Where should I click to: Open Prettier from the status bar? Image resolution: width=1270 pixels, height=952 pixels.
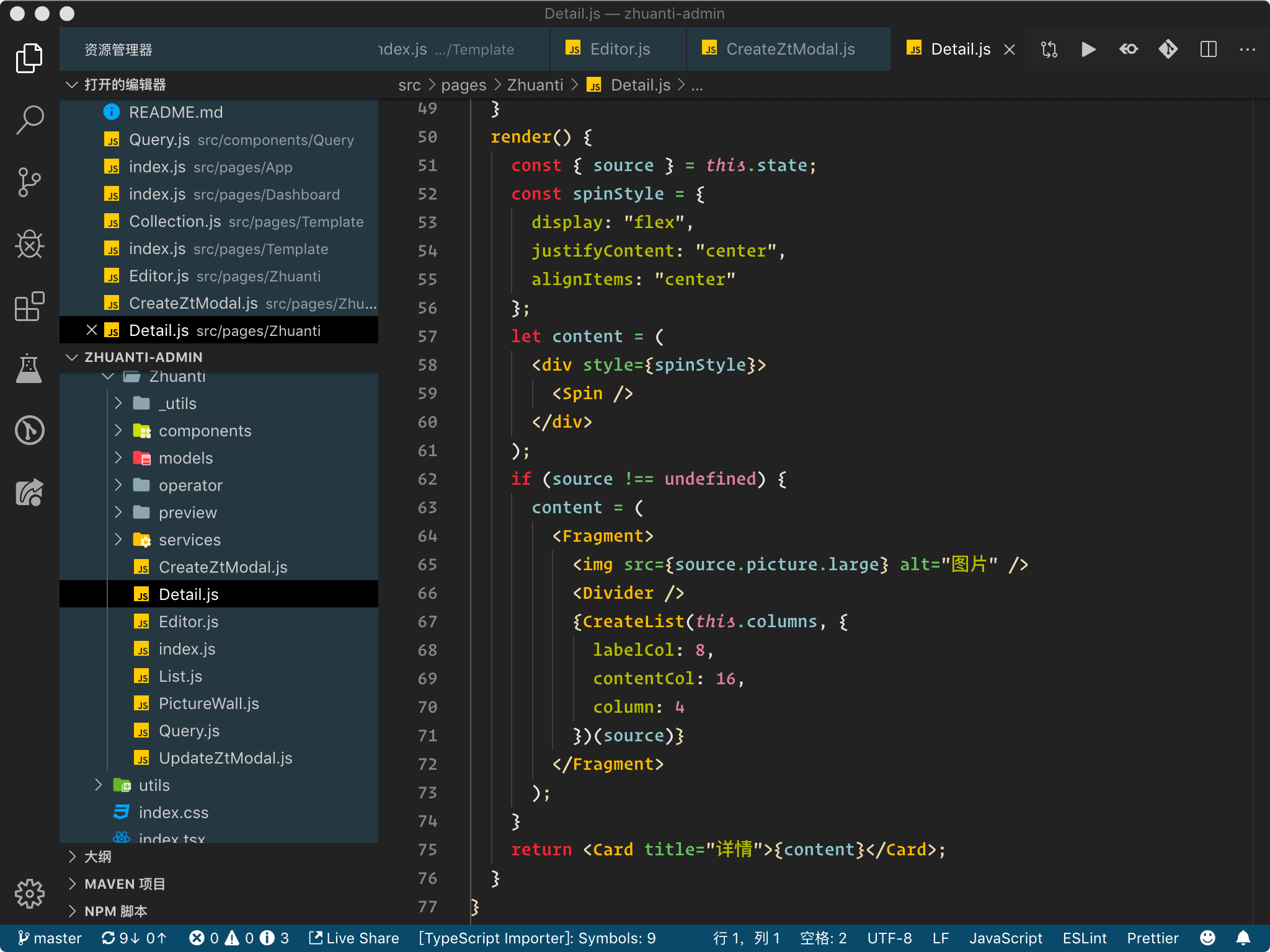1152,938
